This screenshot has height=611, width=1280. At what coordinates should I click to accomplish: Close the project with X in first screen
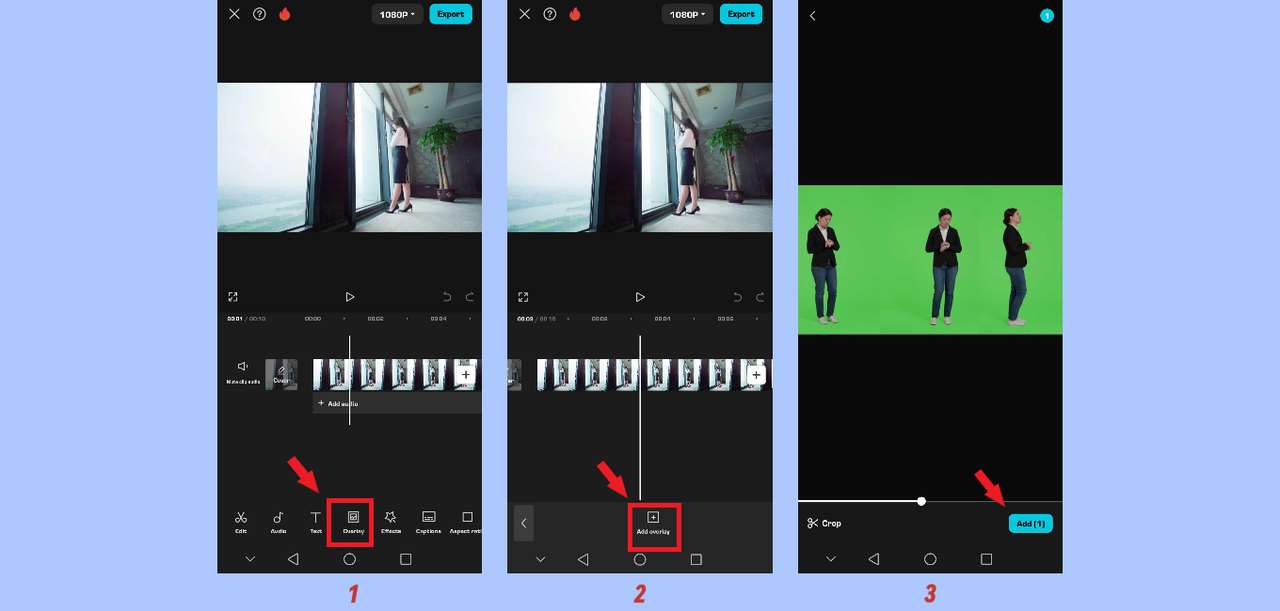coord(234,14)
